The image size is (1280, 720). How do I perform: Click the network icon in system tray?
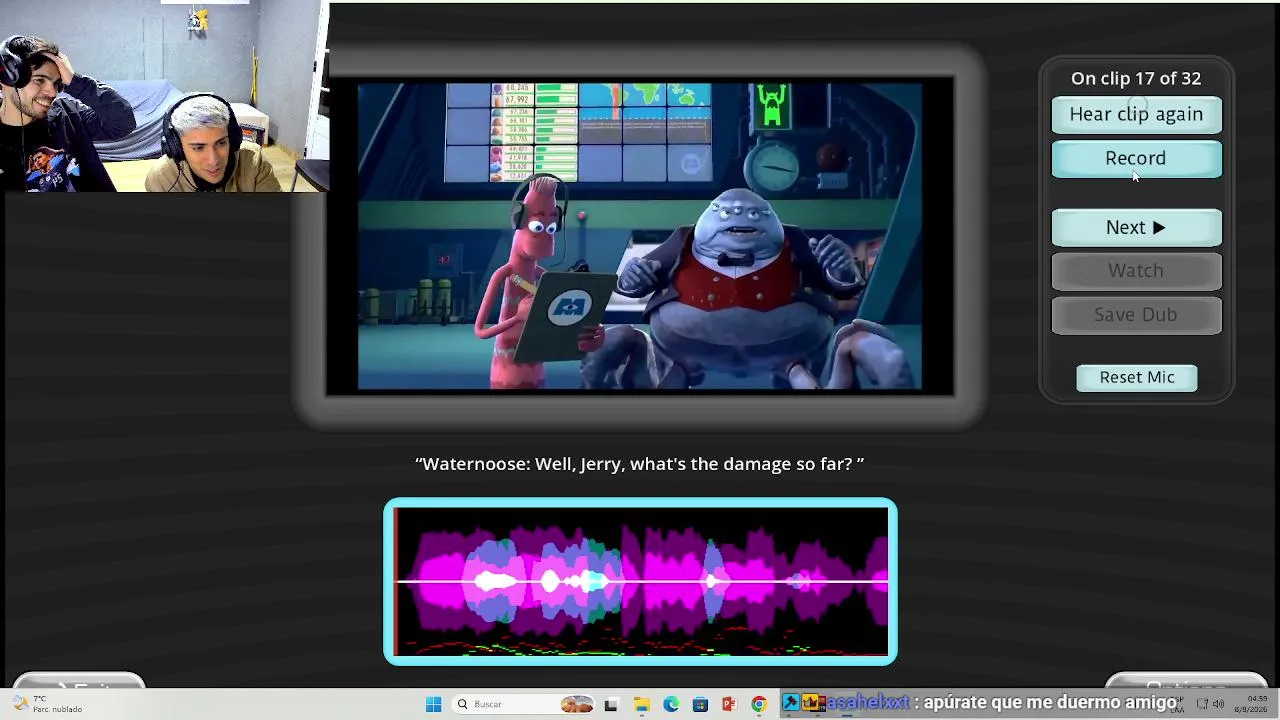(x=1201, y=704)
